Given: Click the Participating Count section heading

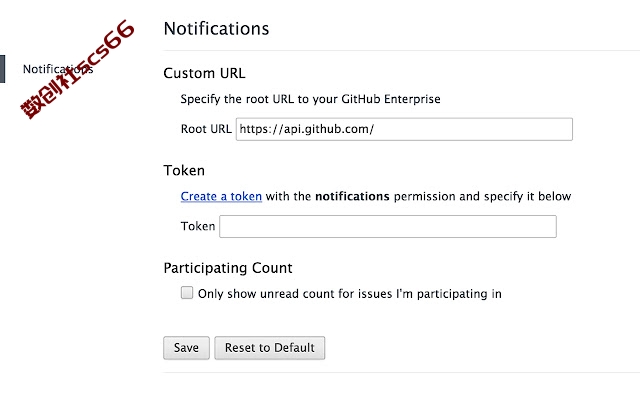Looking at the screenshot, I should [x=228, y=268].
